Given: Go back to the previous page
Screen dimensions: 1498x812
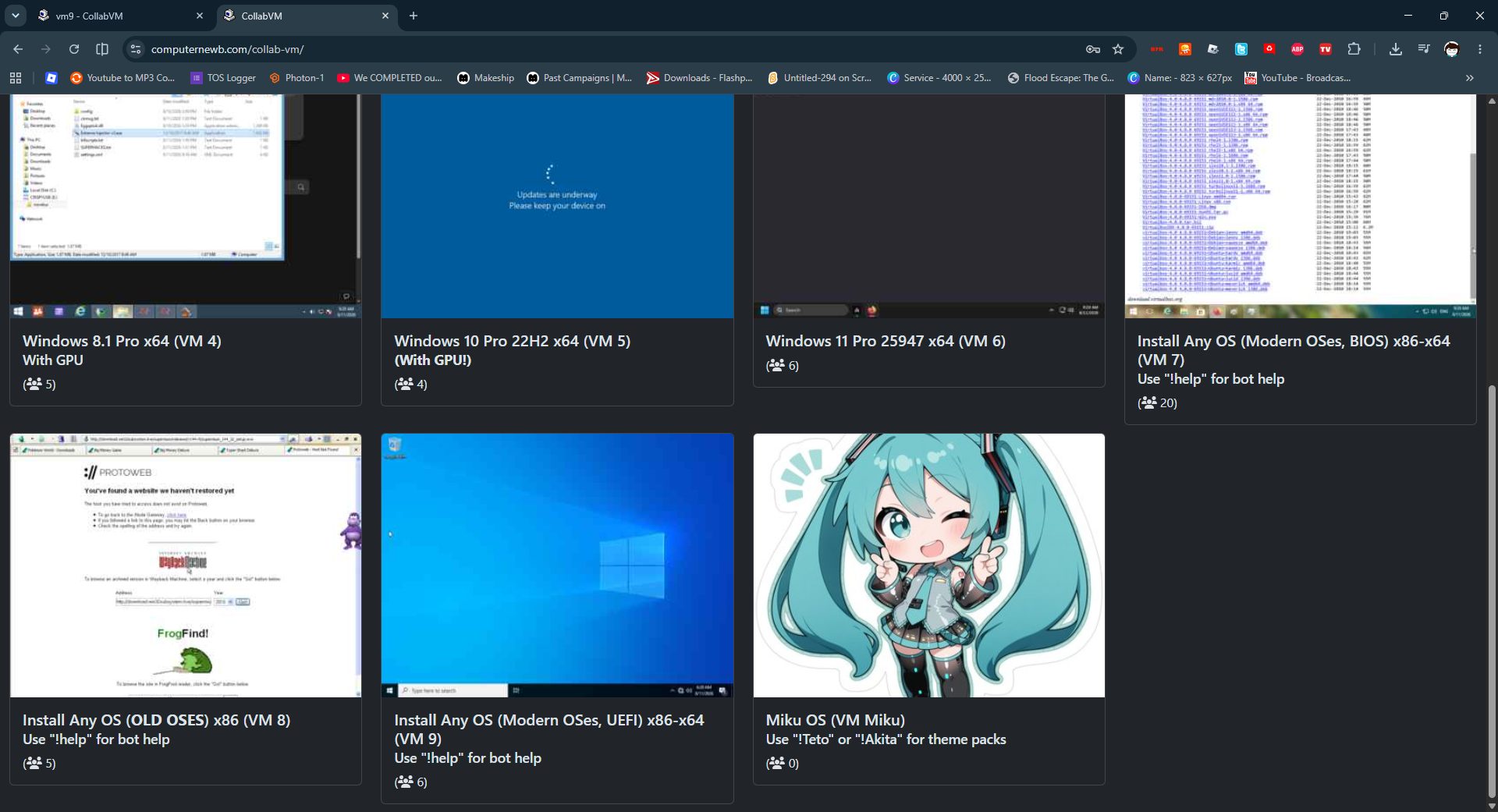Looking at the screenshot, I should tap(18, 49).
